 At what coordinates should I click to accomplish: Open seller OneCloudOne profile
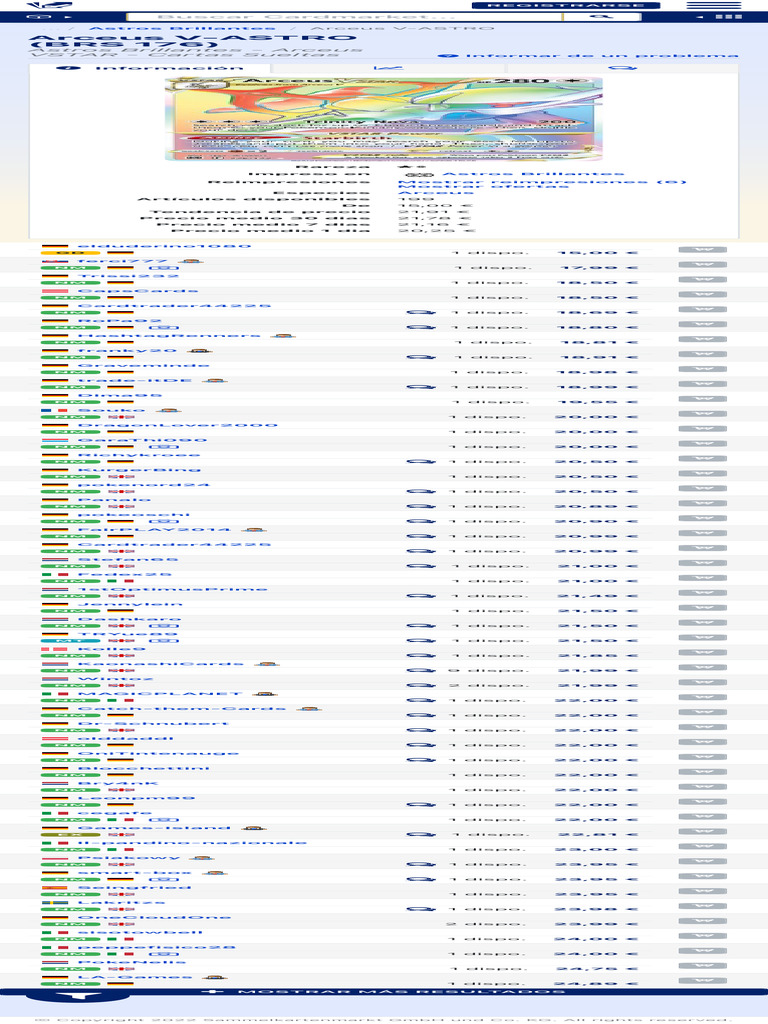point(154,917)
